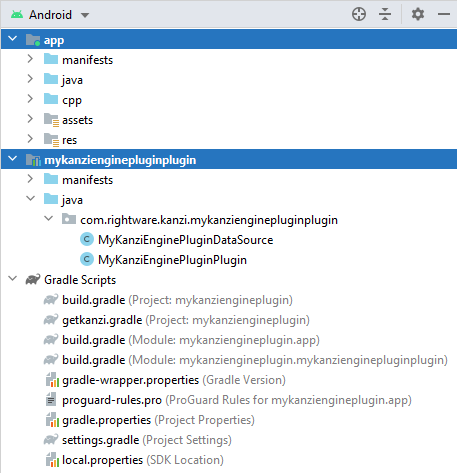Click class icon of MyKanziEnginePluginDataSource

pyautogui.click(x=87, y=239)
